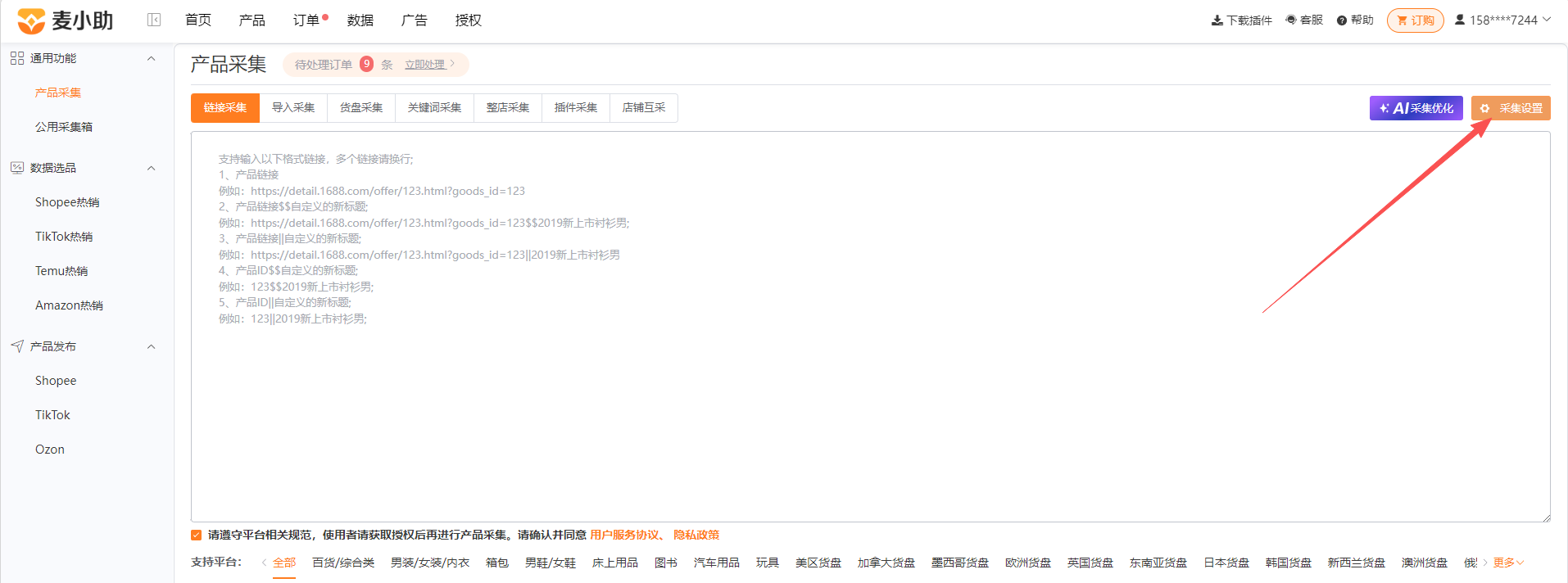Image resolution: width=1568 pixels, height=583 pixels.
Task: Select the 链接采集 tab
Action: pyautogui.click(x=225, y=108)
